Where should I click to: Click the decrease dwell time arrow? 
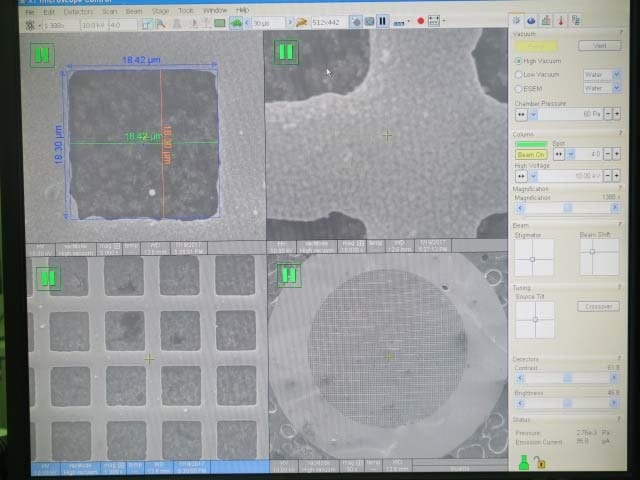pos(247,22)
